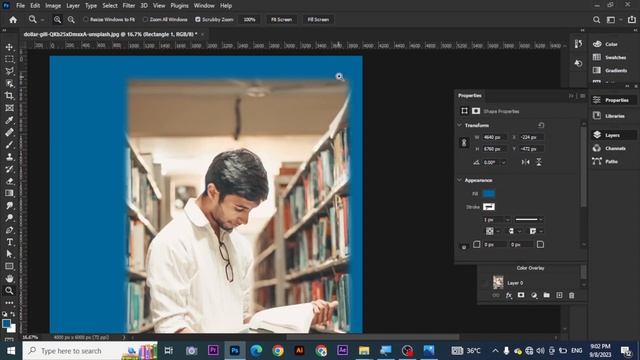This screenshot has height=360, width=640.
Task: Select the Dodge tool
Action: coord(9,218)
